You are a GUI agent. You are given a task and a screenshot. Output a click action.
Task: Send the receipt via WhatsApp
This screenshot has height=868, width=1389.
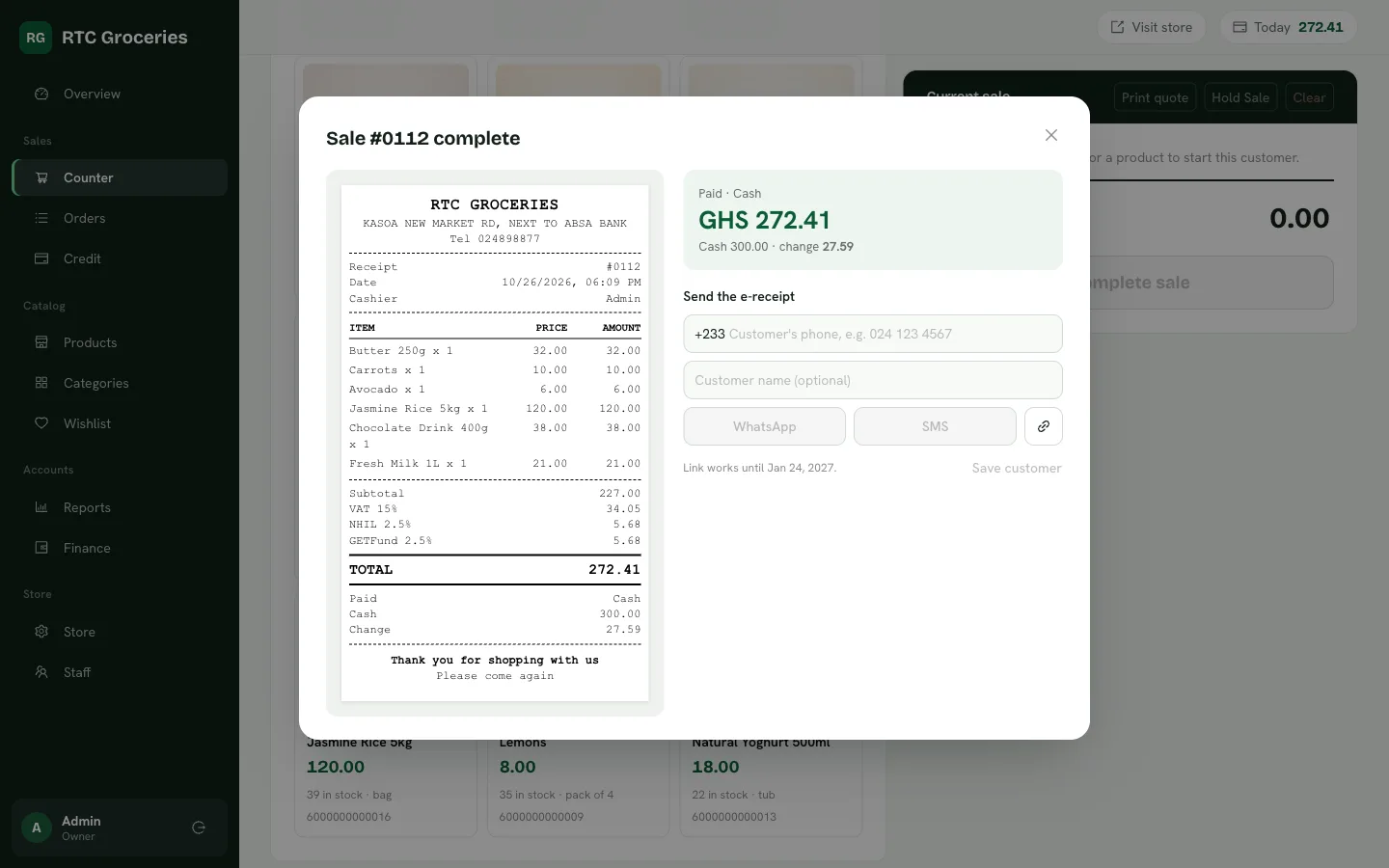(x=764, y=426)
